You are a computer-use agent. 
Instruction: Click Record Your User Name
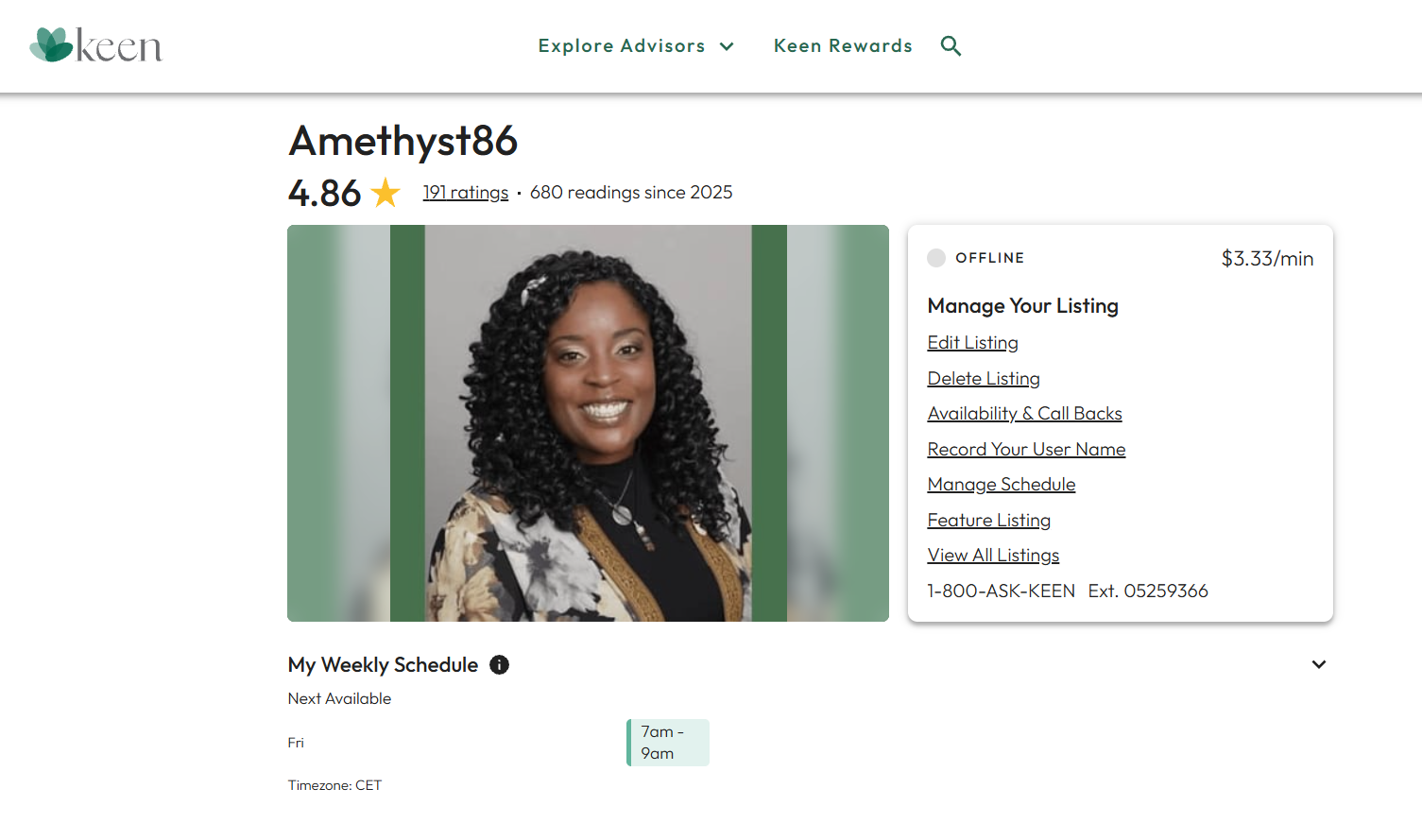pyautogui.click(x=1026, y=450)
